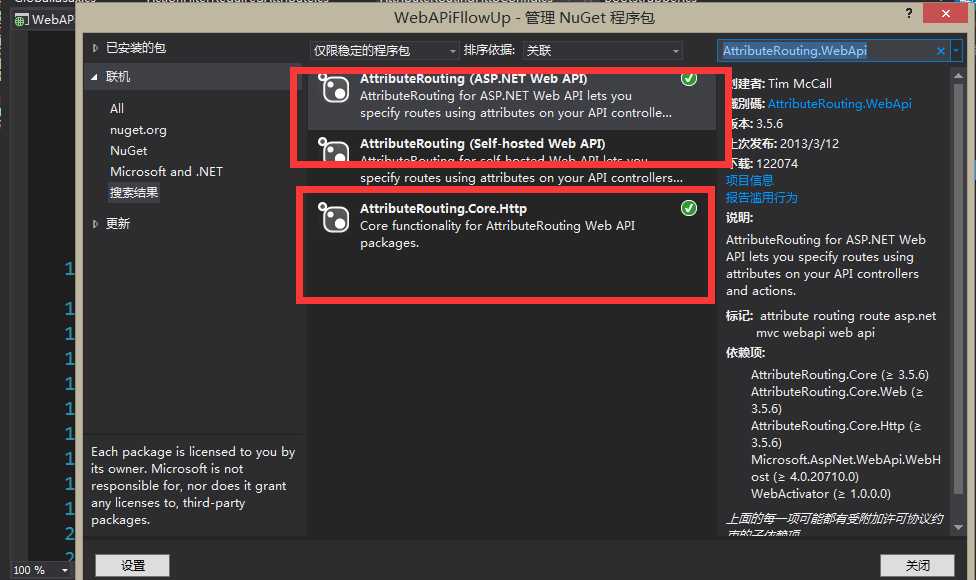The image size is (976, 580).
Task: Open the search box dropdown arrow
Action: 956,50
